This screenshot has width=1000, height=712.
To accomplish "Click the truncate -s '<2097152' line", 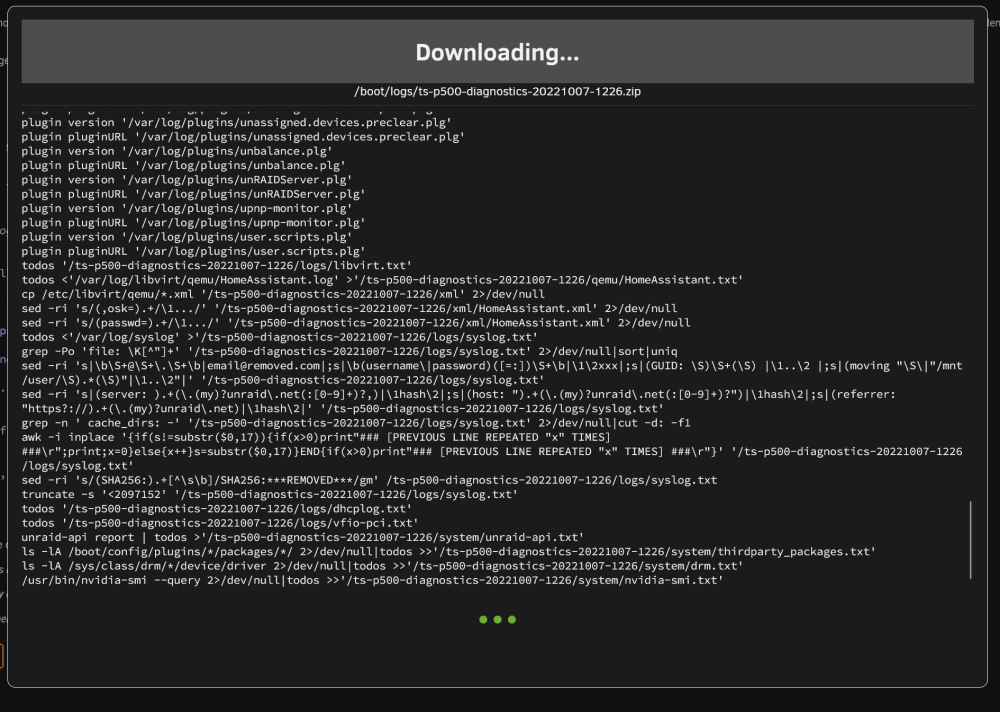I will (x=270, y=494).
